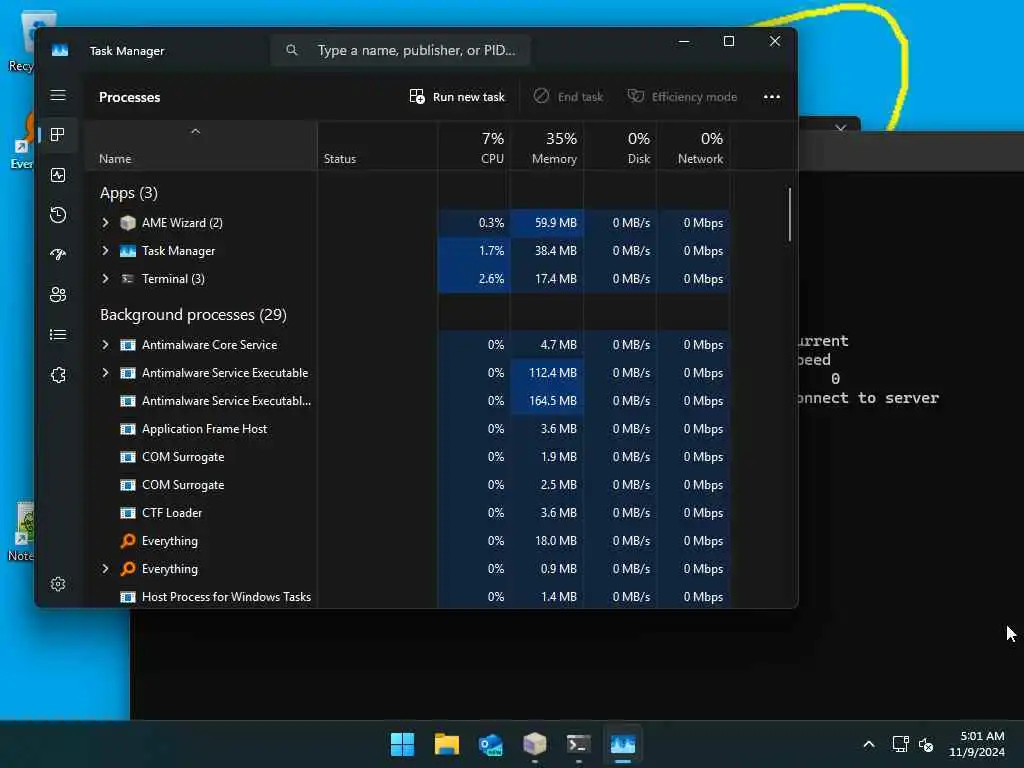Click Task Manager icon in taskbar
Viewport: 1024px width, 768px height.
623,744
